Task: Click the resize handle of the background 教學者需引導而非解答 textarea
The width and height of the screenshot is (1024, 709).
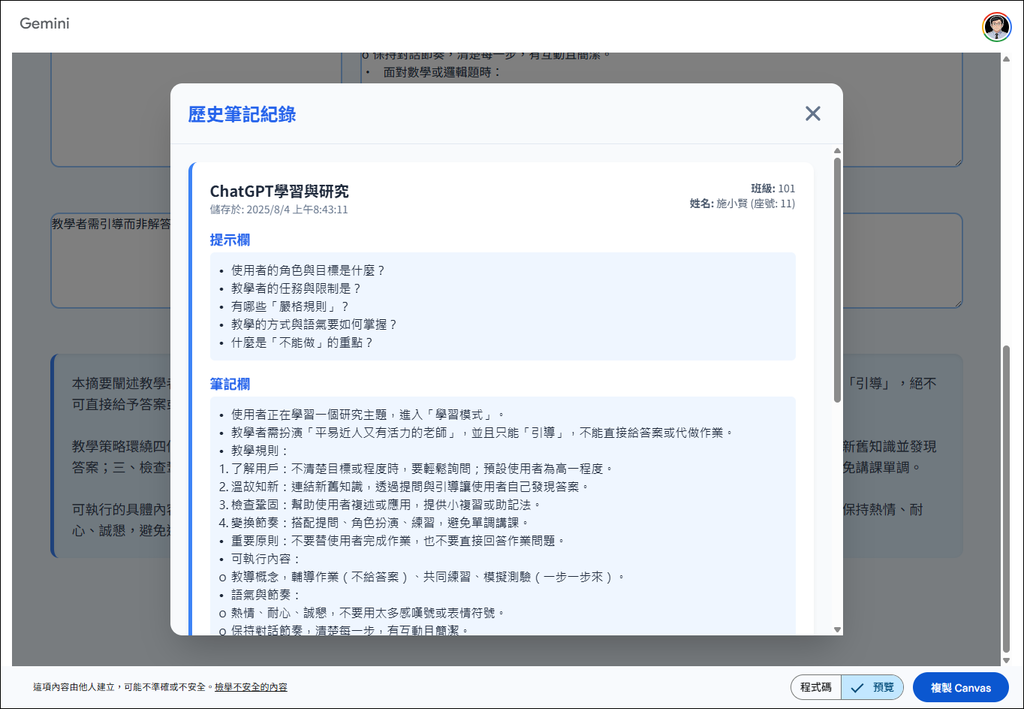Action: (x=957, y=302)
